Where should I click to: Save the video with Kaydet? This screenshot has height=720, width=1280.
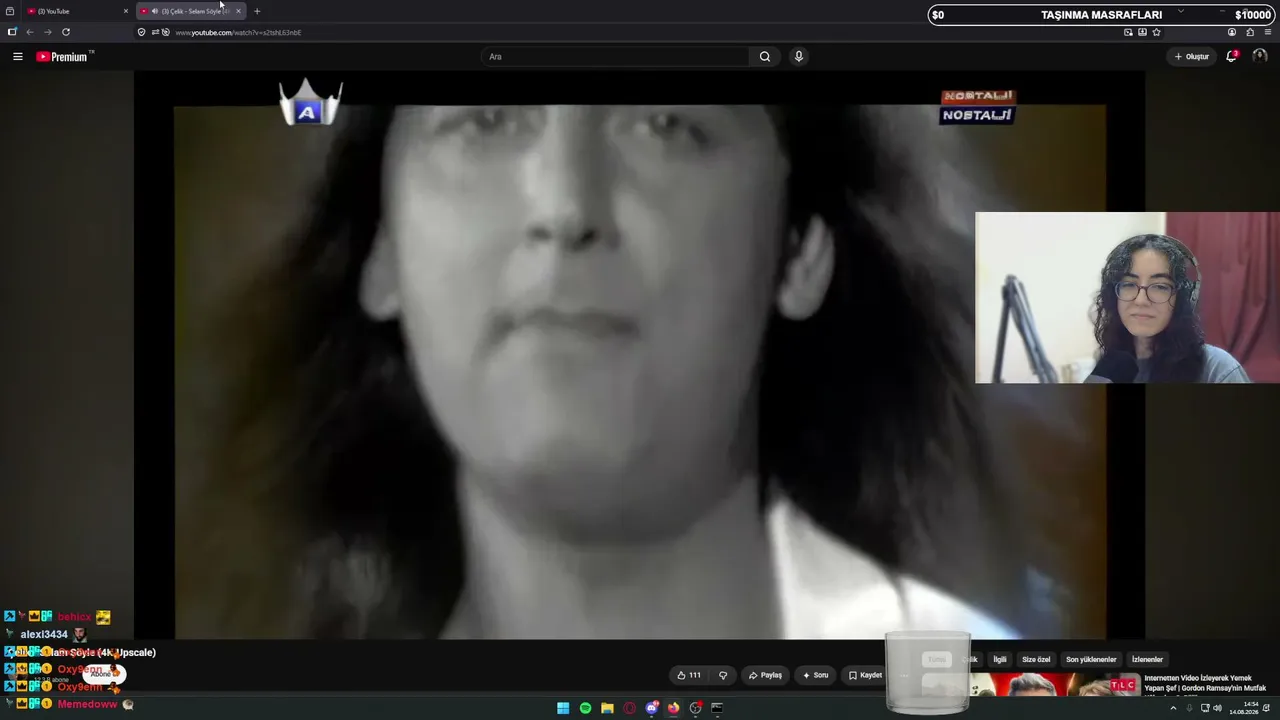(865, 675)
